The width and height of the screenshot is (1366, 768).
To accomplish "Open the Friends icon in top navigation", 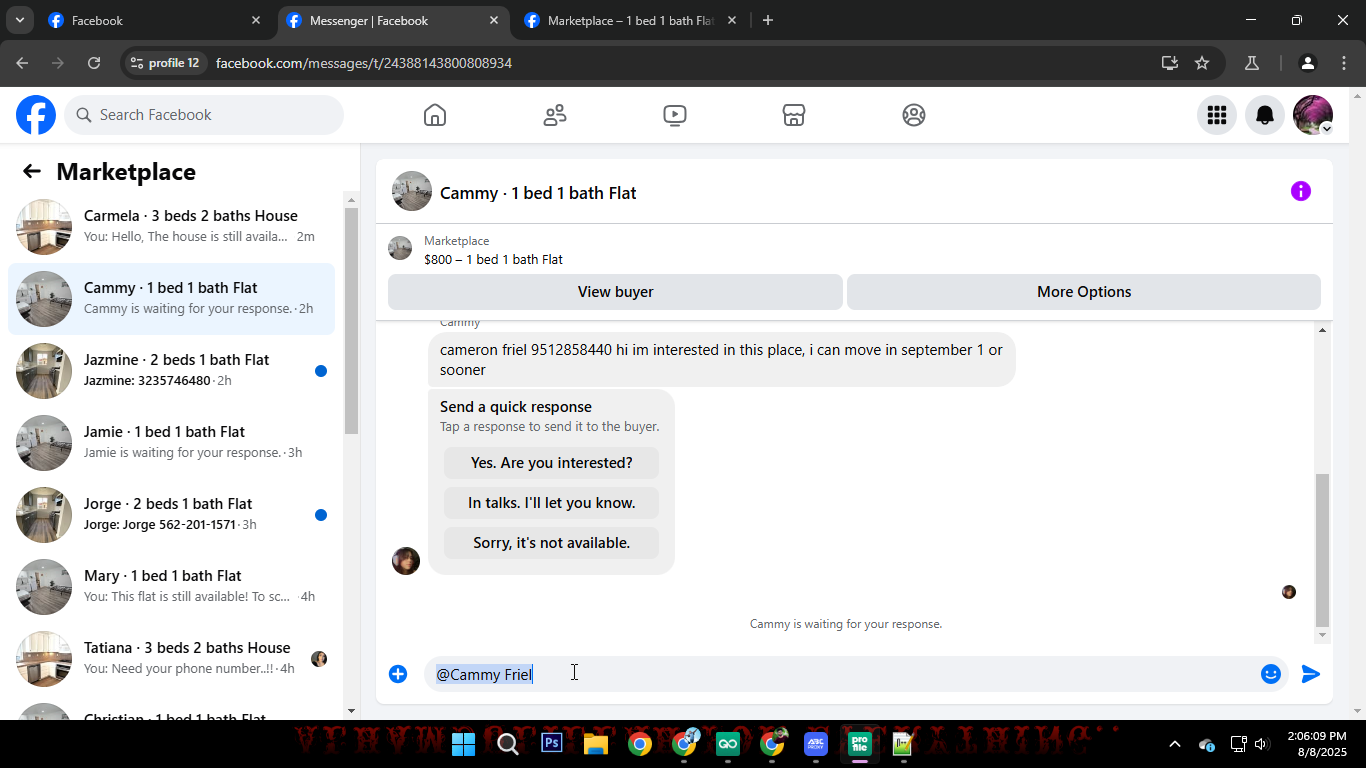I will click(555, 115).
